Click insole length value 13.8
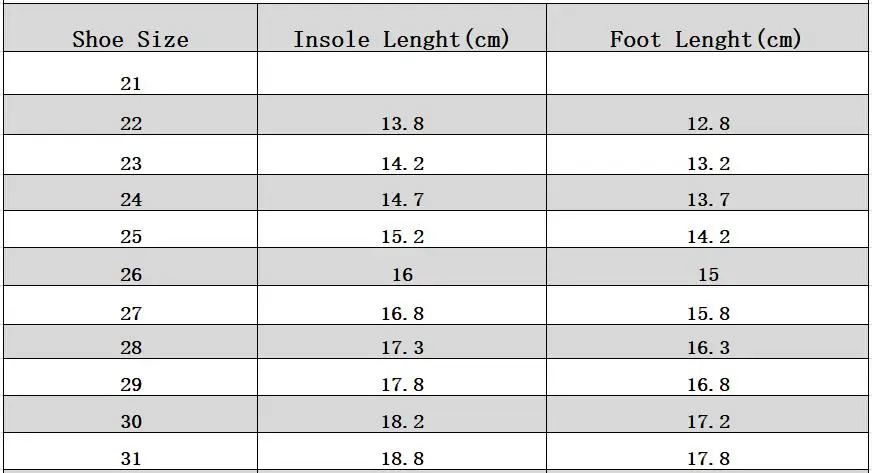This screenshot has width=872, height=473. pyautogui.click(x=402, y=124)
